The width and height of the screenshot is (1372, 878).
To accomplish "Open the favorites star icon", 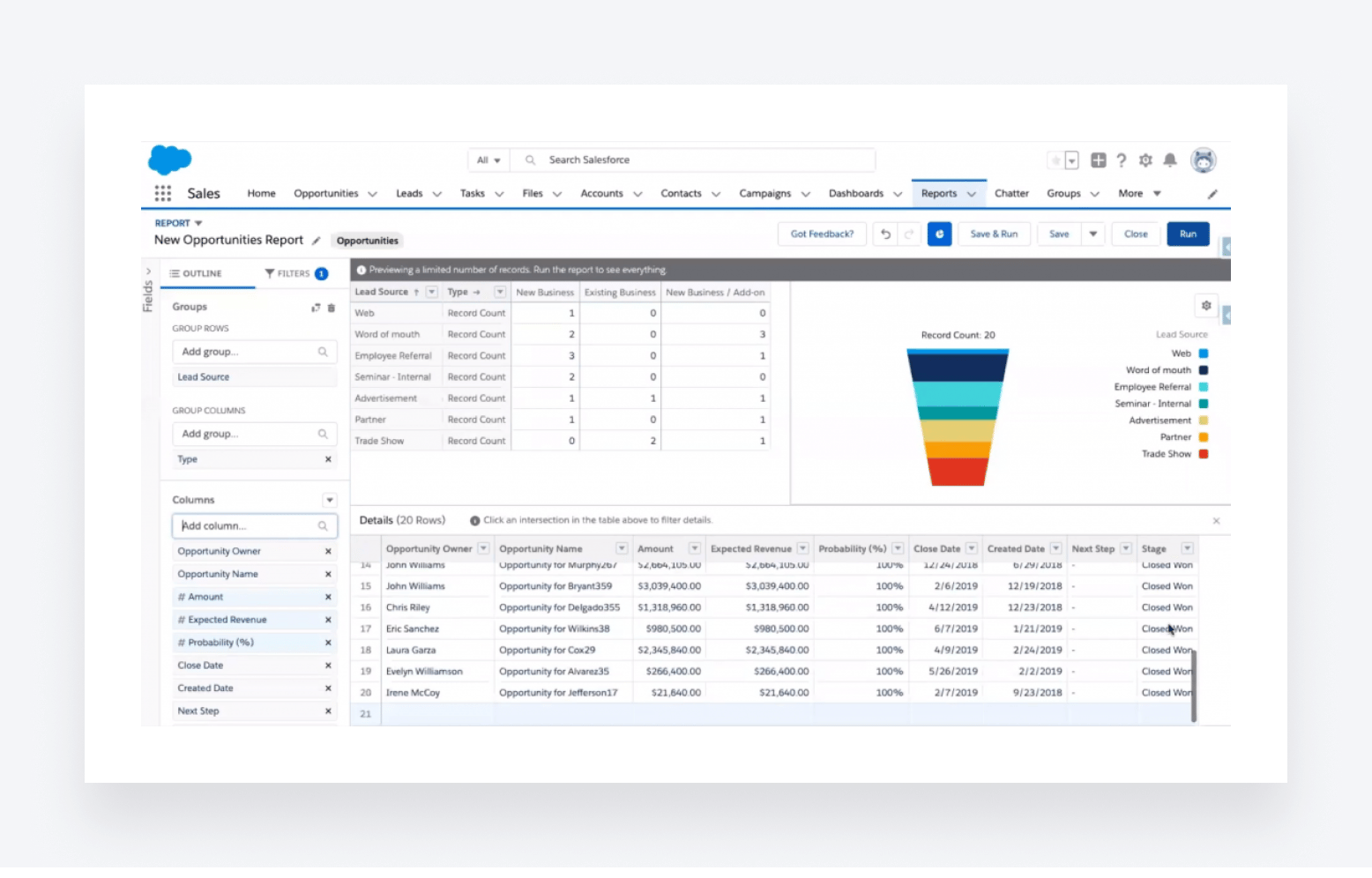I will point(1055,160).
